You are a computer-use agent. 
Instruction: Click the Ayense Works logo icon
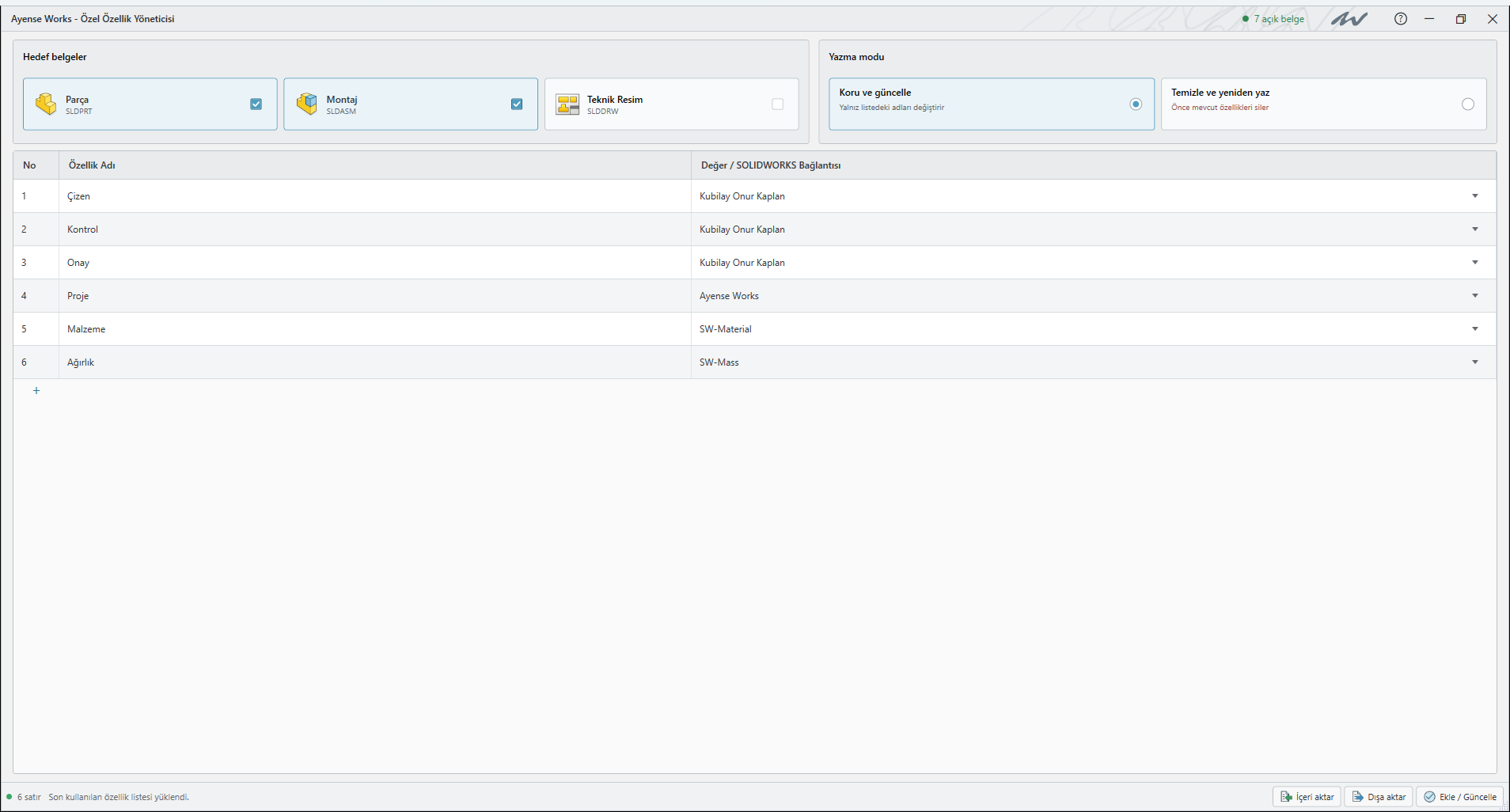pyautogui.click(x=1349, y=19)
